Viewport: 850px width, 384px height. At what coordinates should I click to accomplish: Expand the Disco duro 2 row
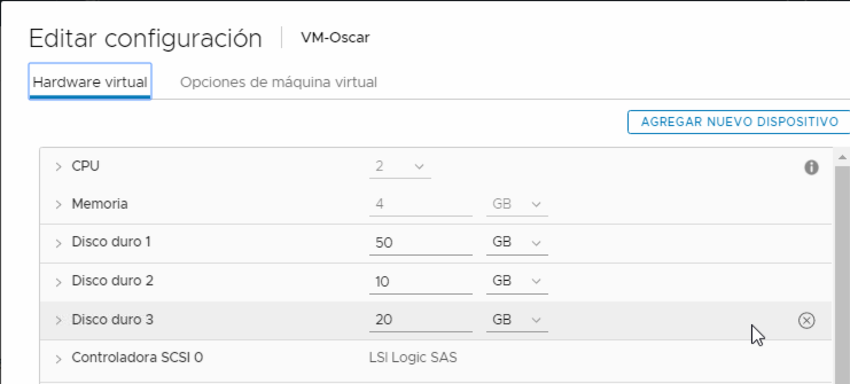(59, 282)
